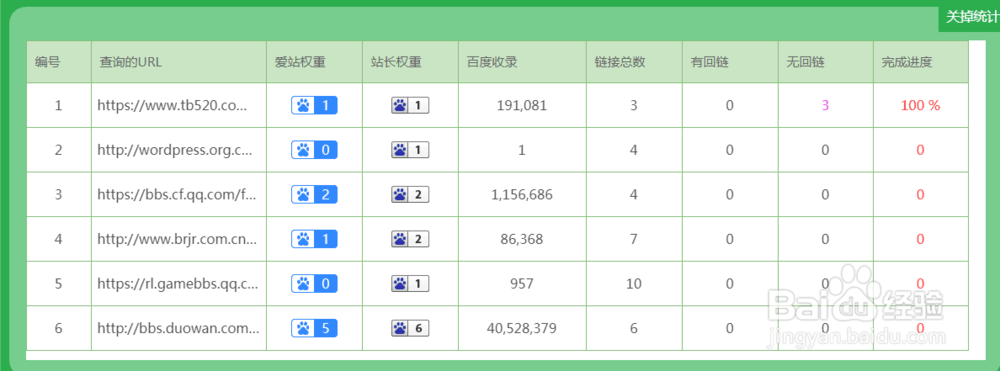
Task: Open the http://bbs.duowan.com URL link
Action: (179, 329)
